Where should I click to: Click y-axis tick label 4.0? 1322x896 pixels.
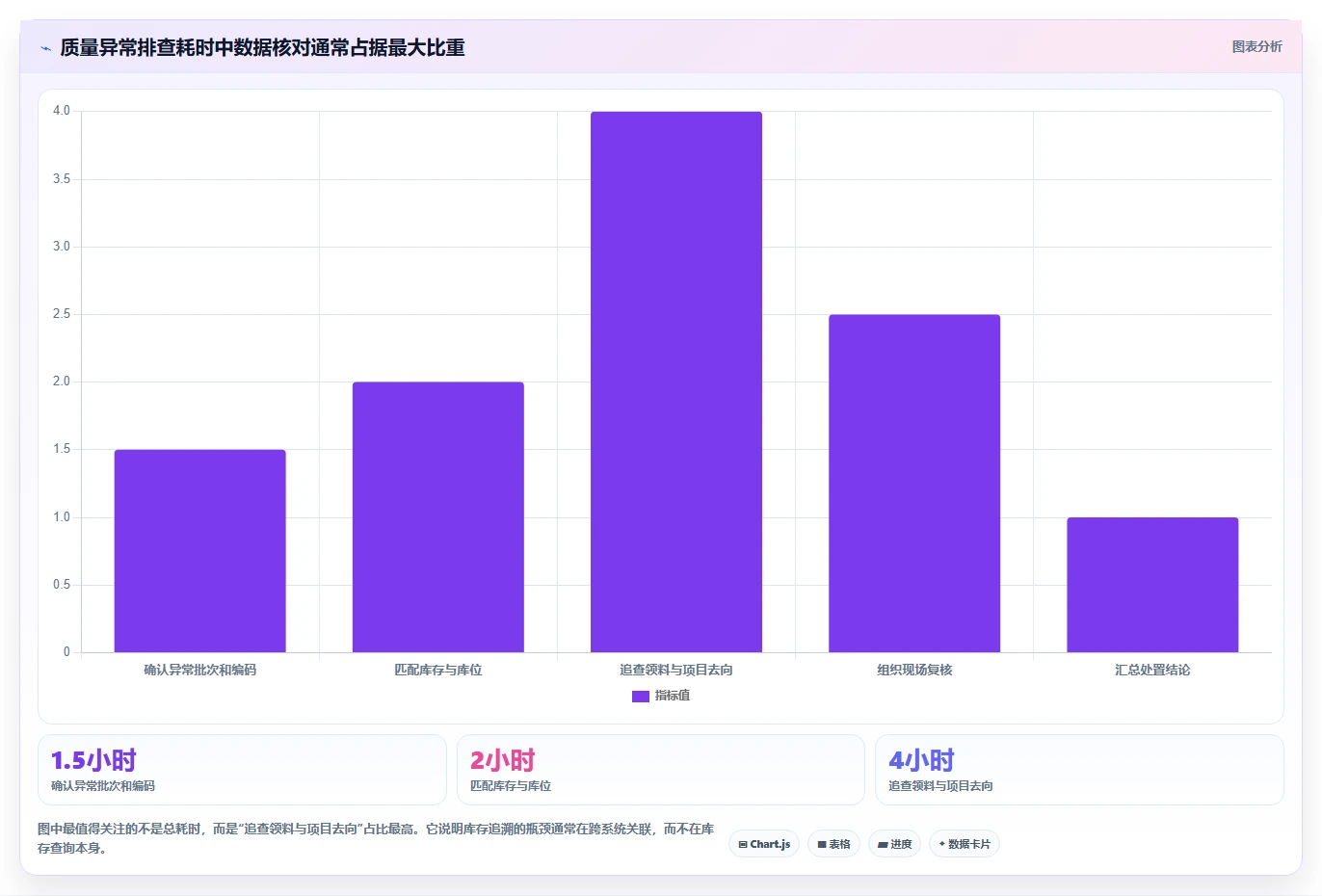pyautogui.click(x=62, y=111)
